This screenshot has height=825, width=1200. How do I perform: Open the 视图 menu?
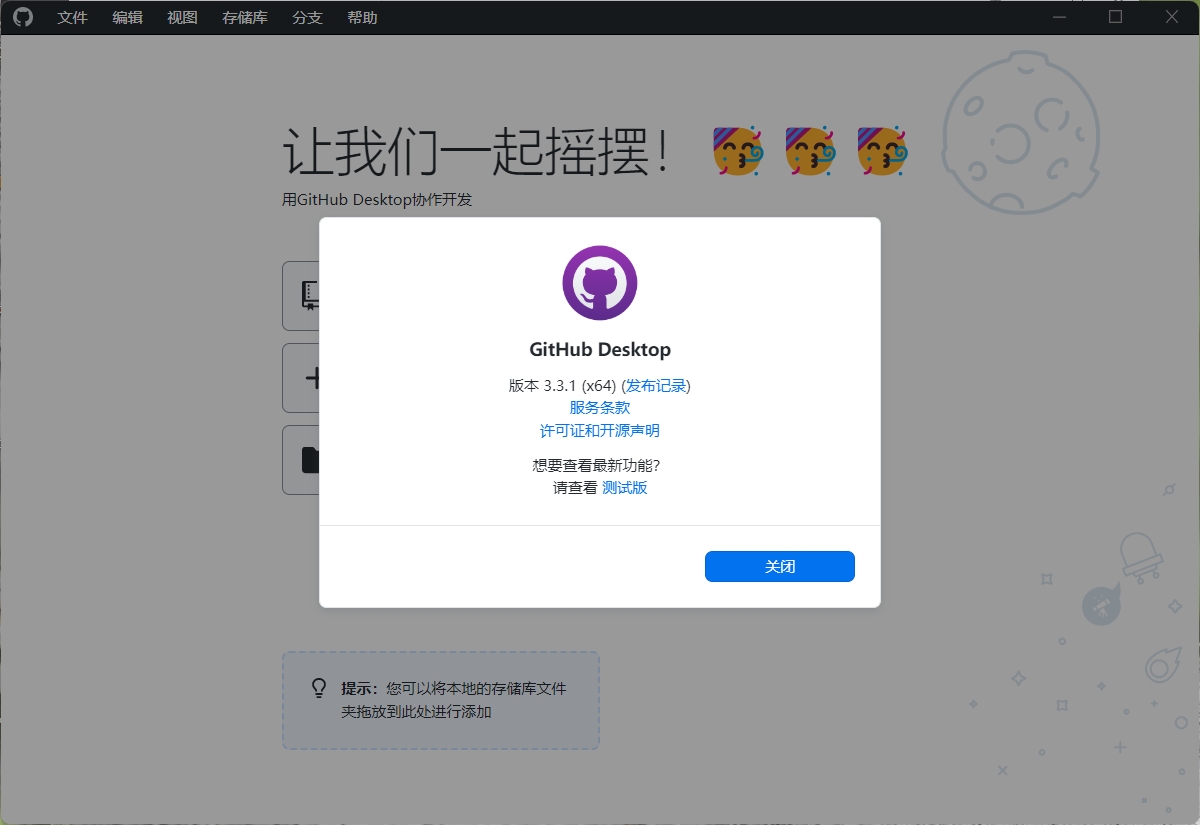pyautogui.click(x=182, y=17)
